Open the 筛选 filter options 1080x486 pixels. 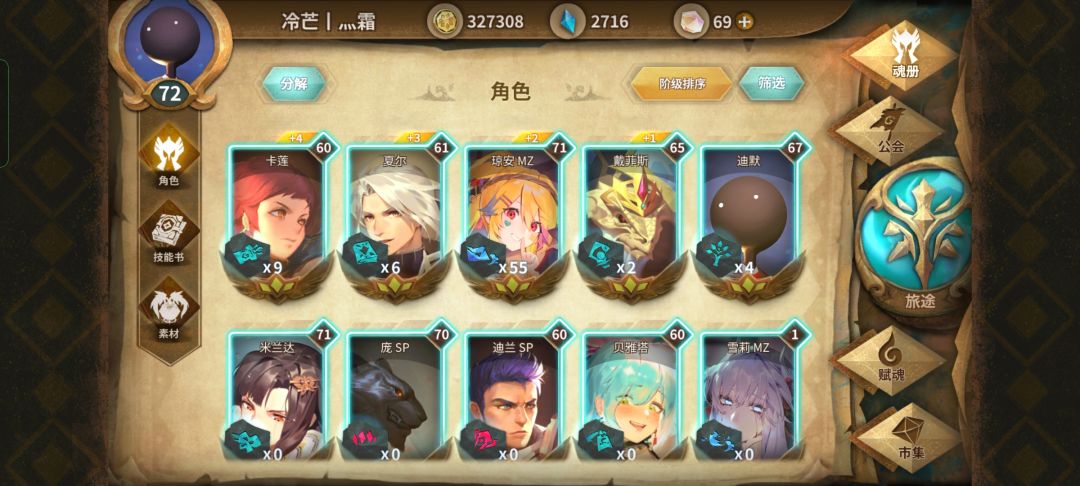(x=771, y=84)
